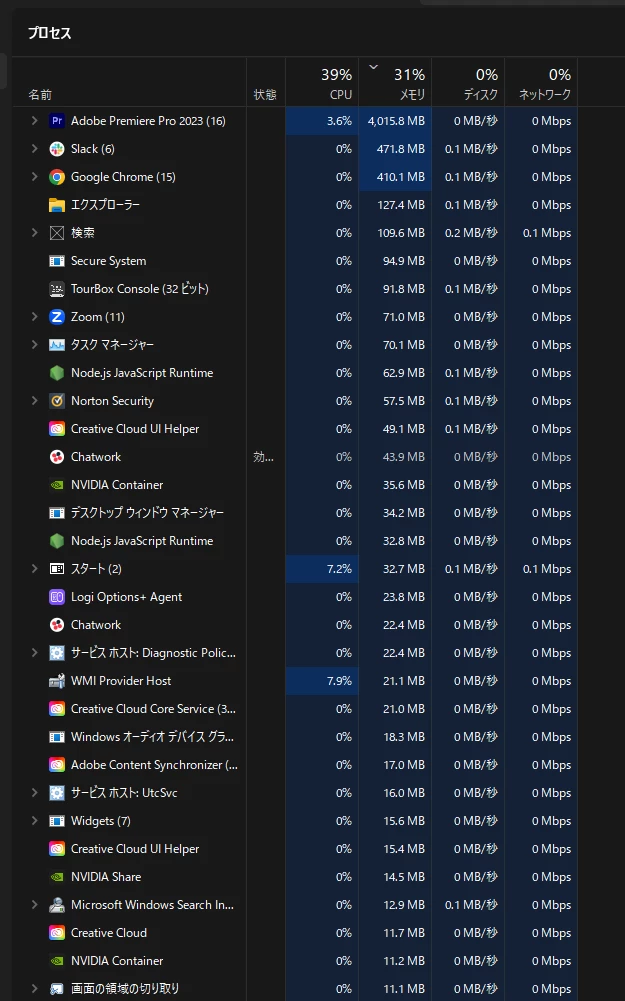This screenshot has height=1001, width=625.
Task: Click the WMI Provider Host icon
Action: click(x=57, y=681)
